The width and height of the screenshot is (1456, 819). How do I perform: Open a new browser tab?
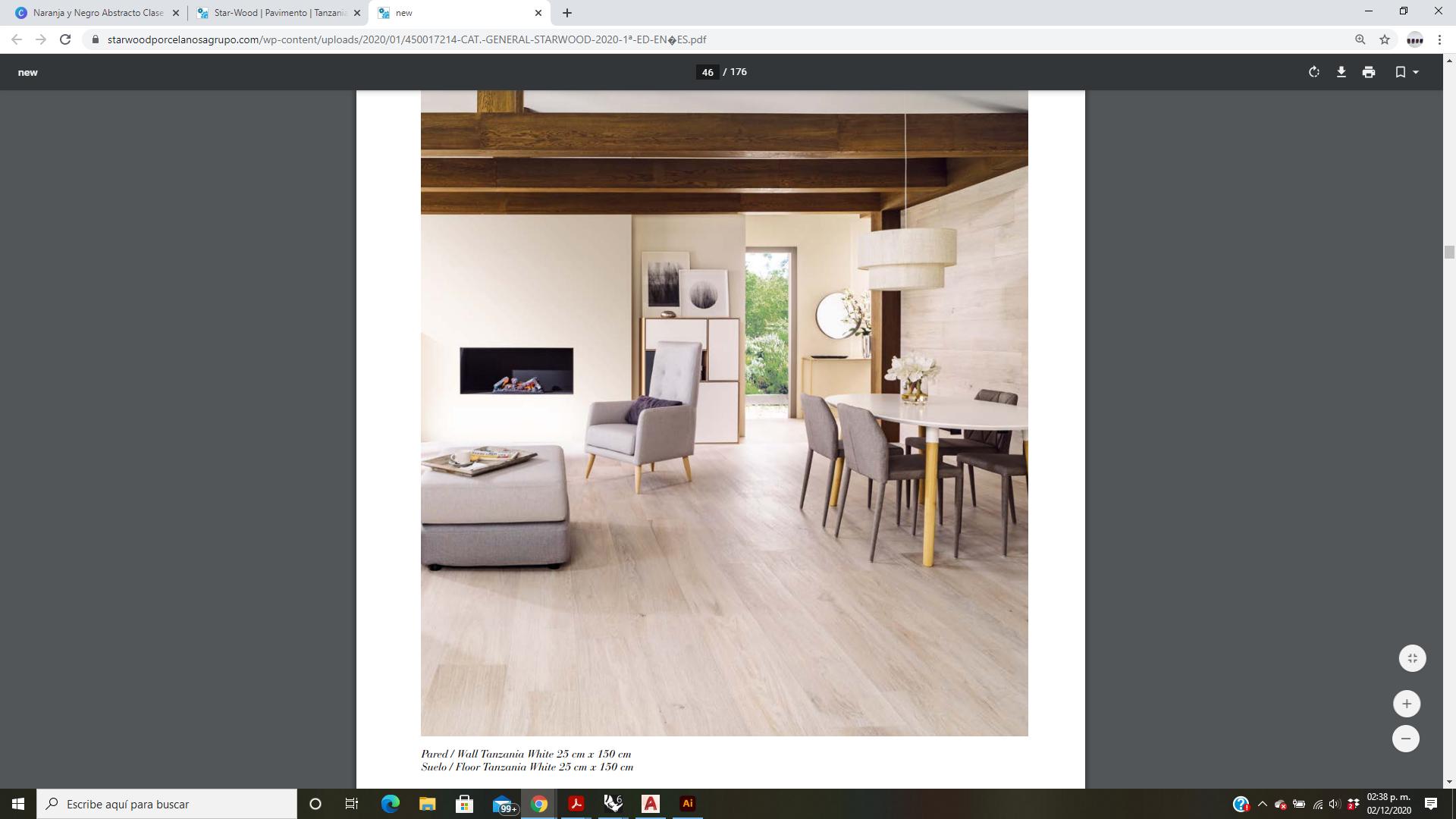567,13
